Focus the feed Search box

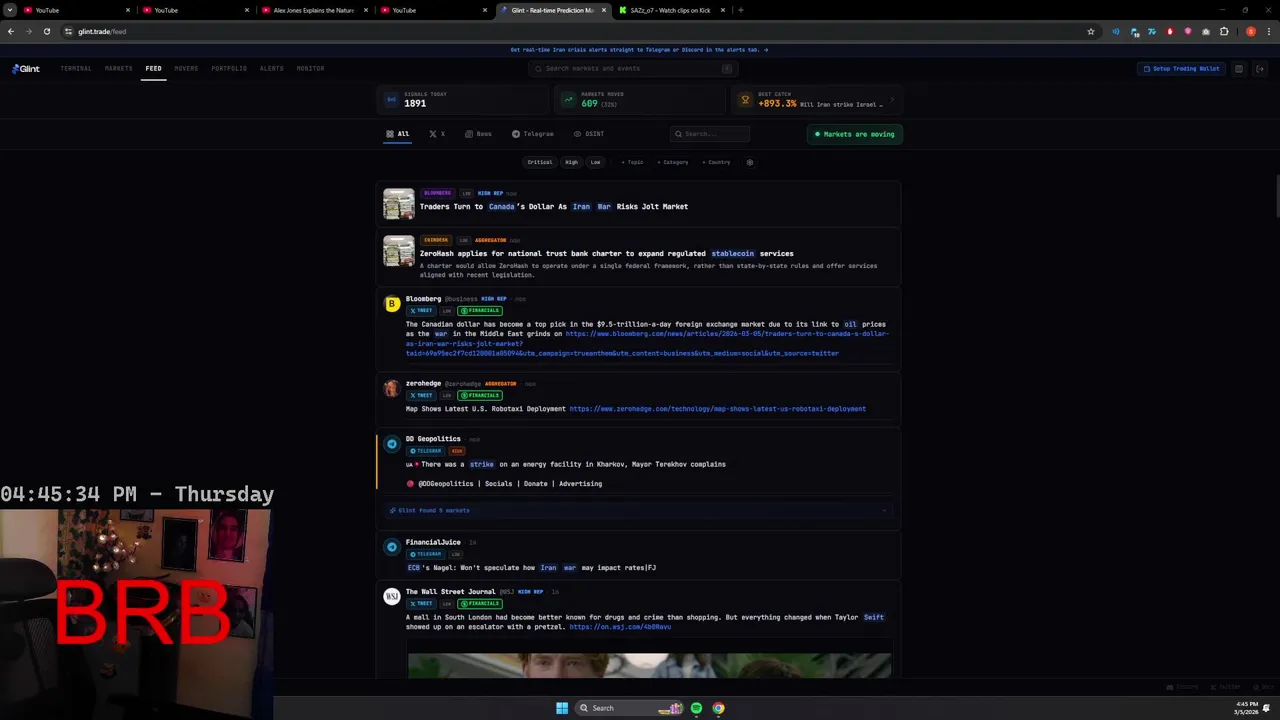pyautogui.click(x=710, y=134)
